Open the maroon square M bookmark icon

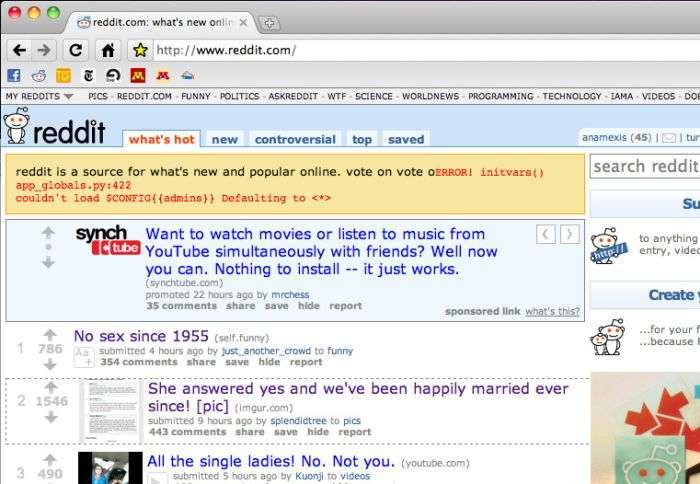coord(138,75)
